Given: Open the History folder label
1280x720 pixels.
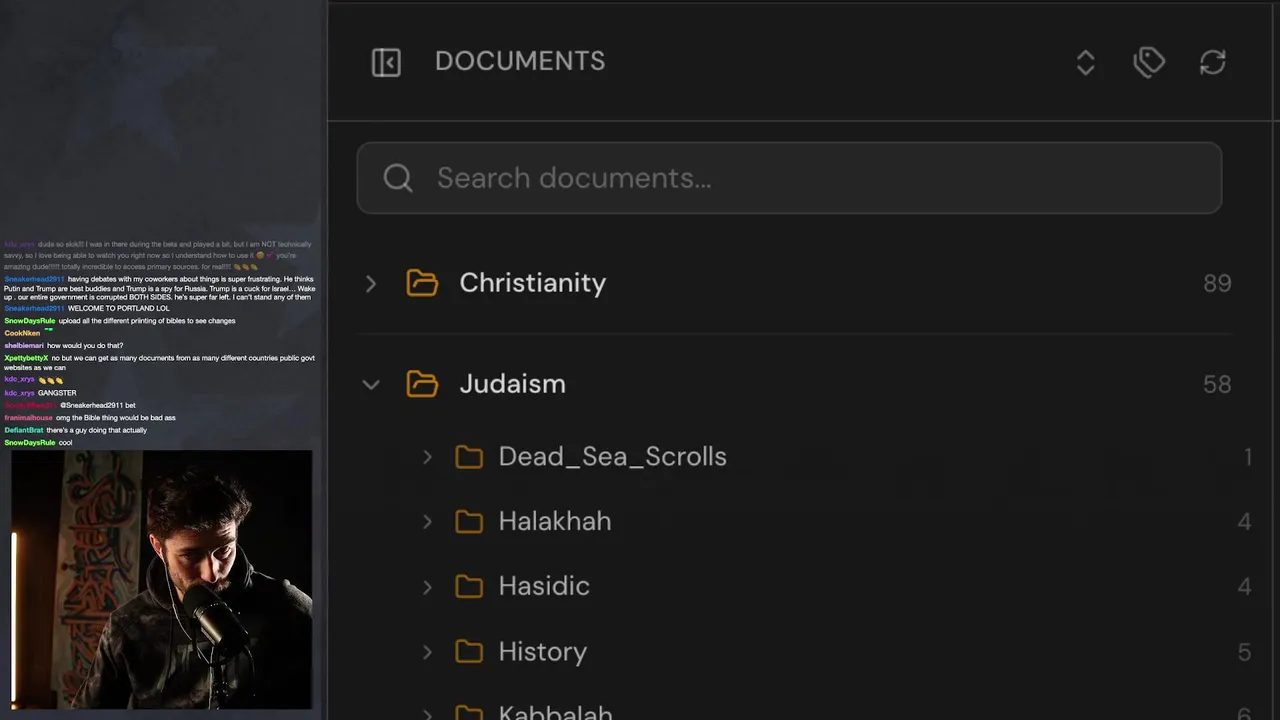Looking at the screenshot, I should (542, 652).
